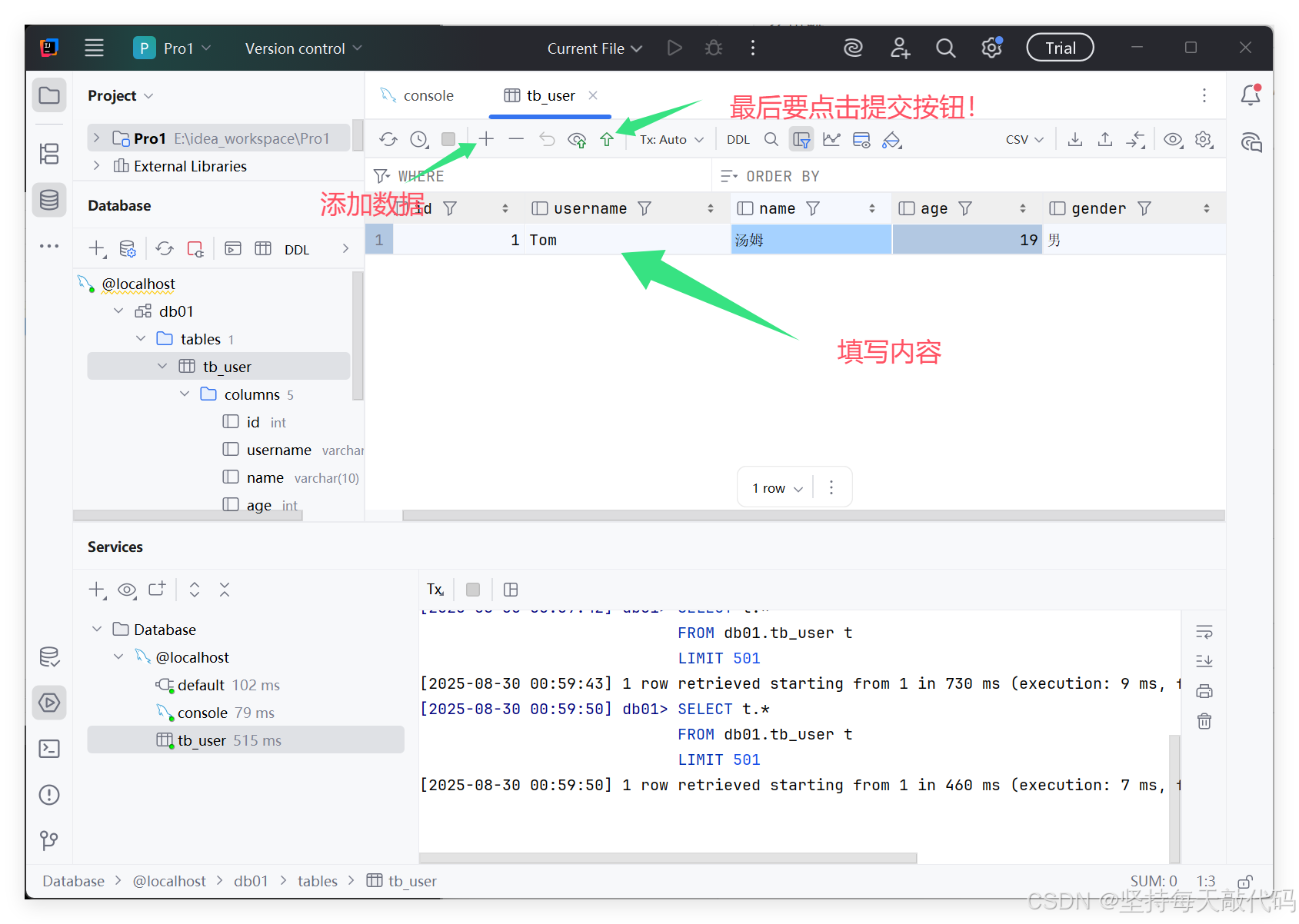Toggle the view eye icon in table toolbar

1173,139
